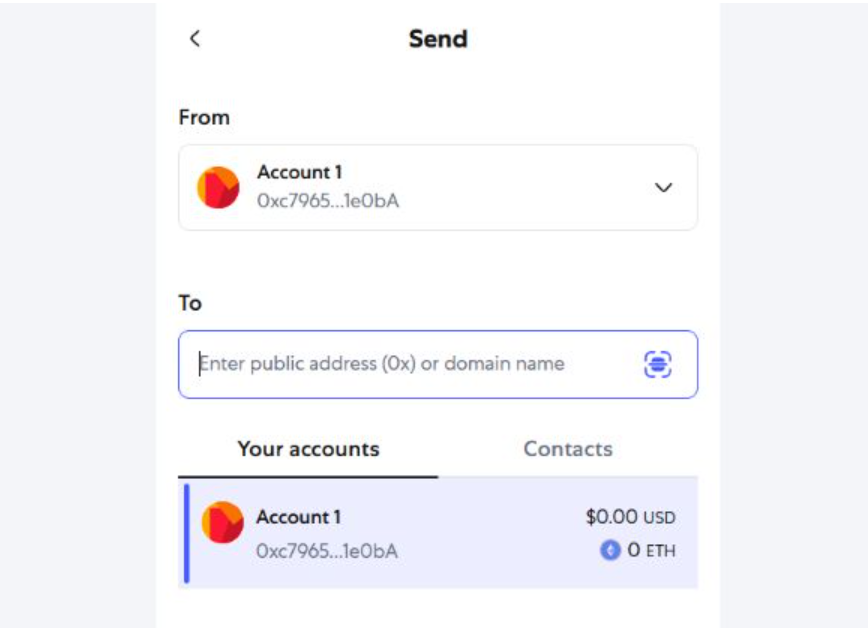Image resolution: width=868 pixels, height=628 pixels.
Task: Click the To label
Action: pos(190,302)
